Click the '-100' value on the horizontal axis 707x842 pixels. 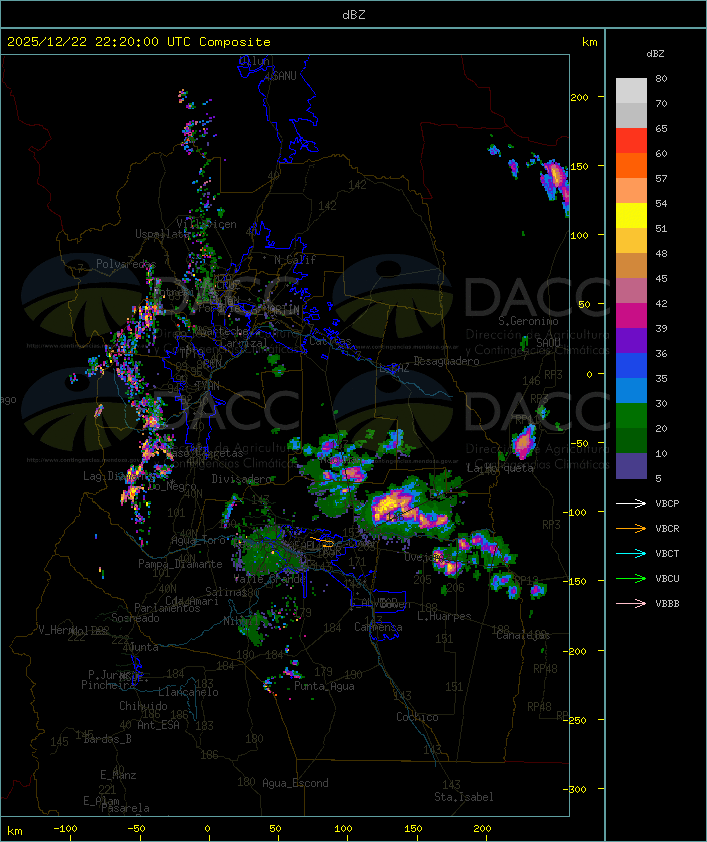(x=65, y=829)
